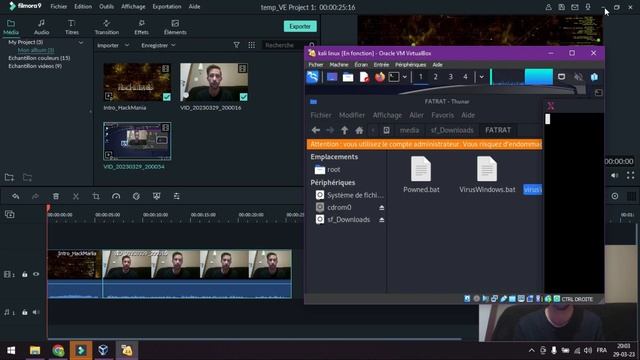Click the edit sliders icon in timeline toolbar
This screenshot has height=360, width=640.
coord(177,196)
